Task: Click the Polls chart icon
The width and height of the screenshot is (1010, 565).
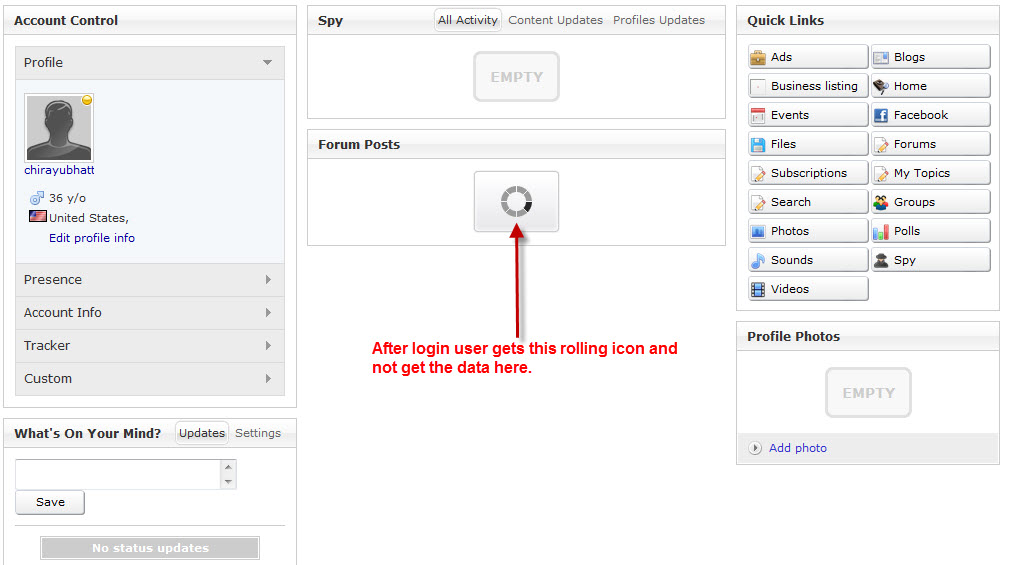Action: coord(881,231)
